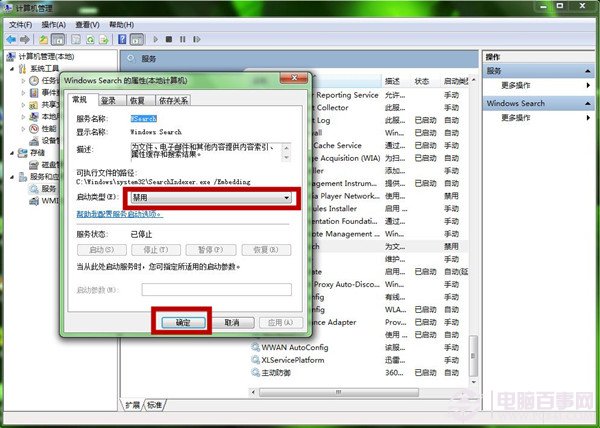This screenshot has width=600, height=428.
Task: Select the local users and groups icon
Action: (34, 116)
